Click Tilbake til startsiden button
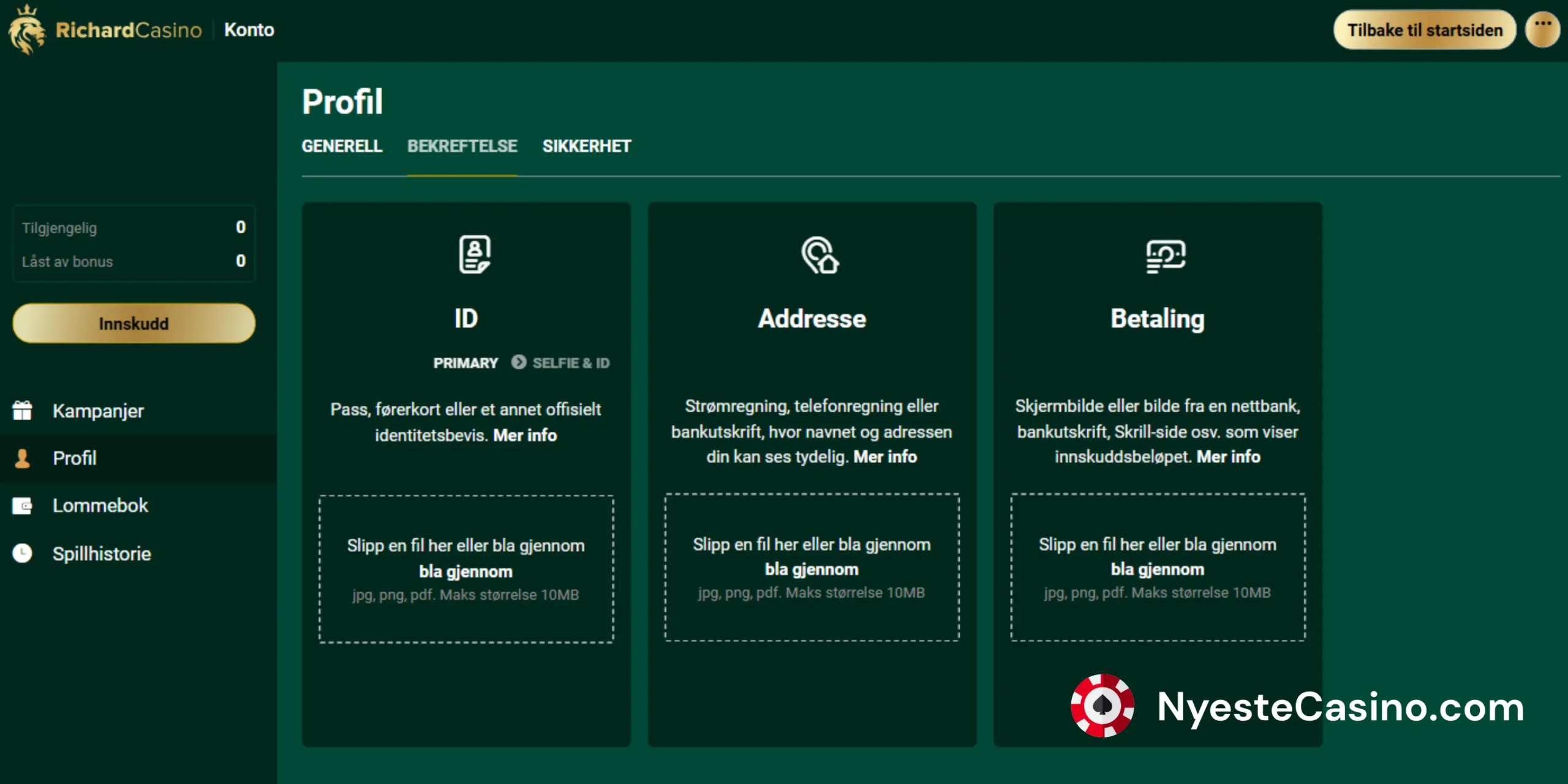The height and width of the screenshot is (784, 1568). 1425,30
